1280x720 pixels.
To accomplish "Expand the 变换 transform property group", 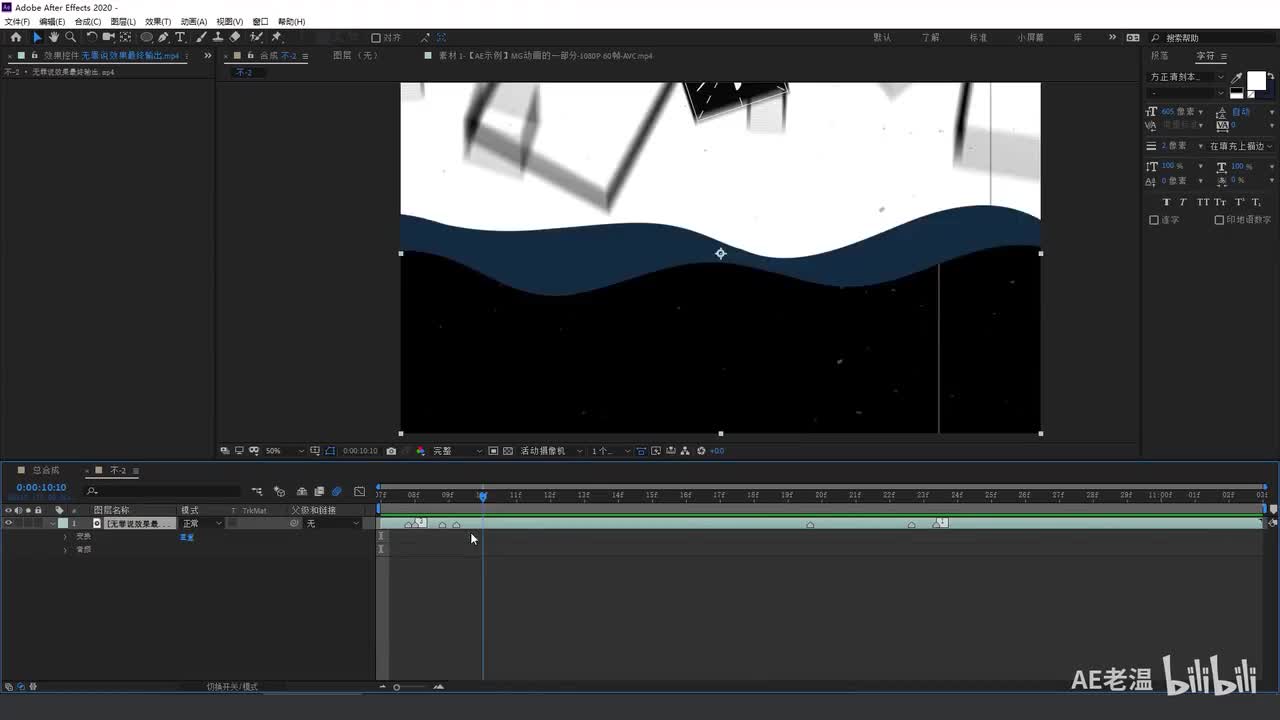I will click(65, 537).
